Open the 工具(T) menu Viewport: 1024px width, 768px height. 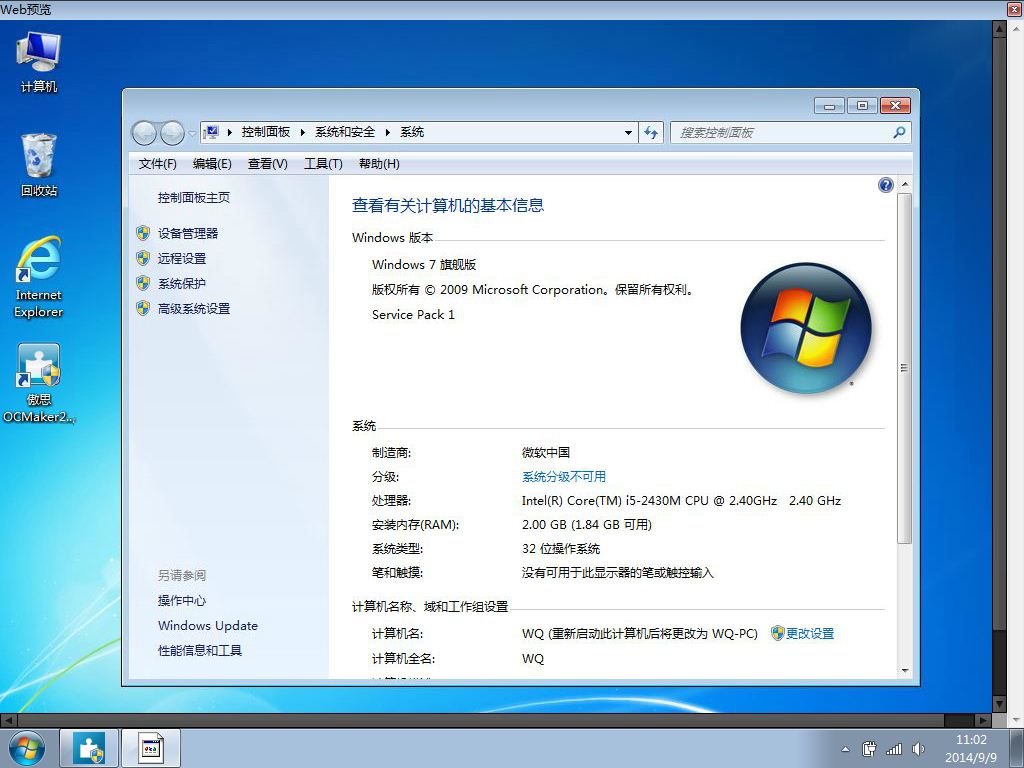click(x=323, y=164)
